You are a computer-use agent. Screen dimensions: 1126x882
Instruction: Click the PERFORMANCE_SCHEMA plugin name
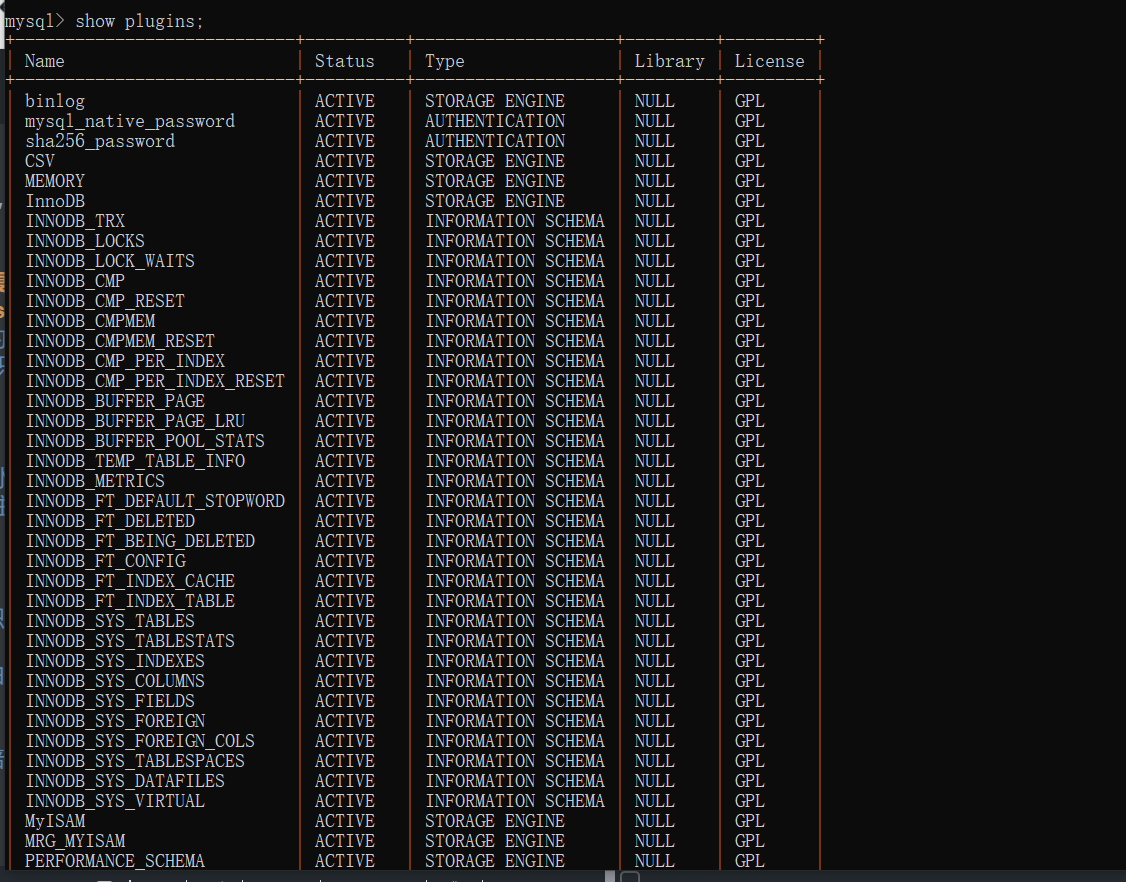coord(115,862)
